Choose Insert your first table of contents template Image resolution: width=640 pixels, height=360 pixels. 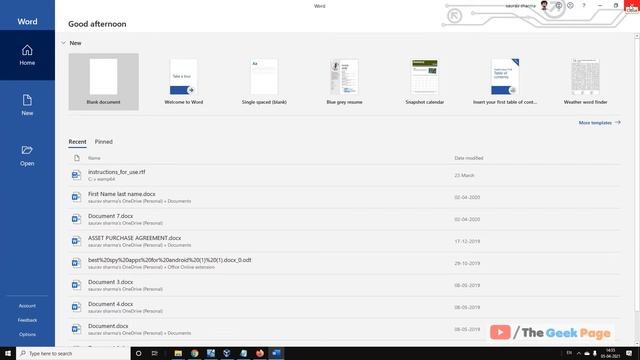505,82
